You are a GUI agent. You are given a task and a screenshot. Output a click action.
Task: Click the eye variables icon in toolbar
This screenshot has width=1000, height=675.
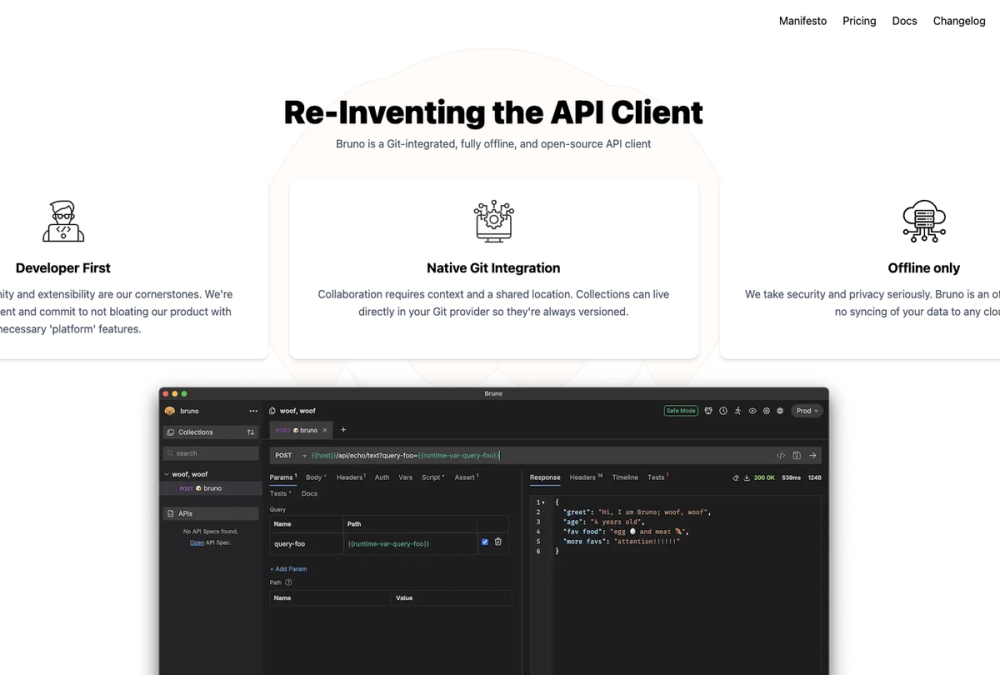(x=753, y=411)
